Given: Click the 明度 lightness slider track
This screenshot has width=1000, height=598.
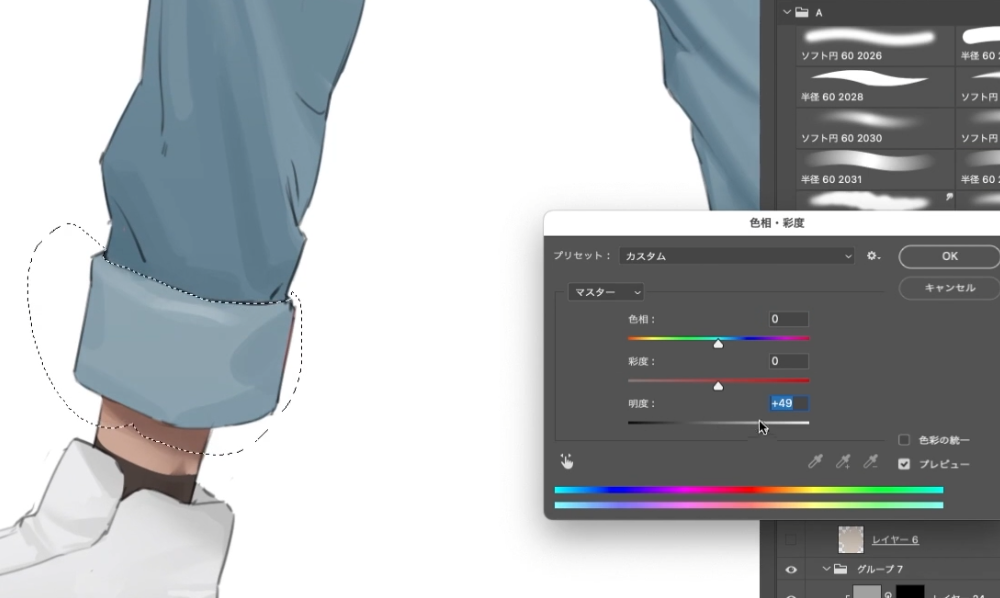Looking at the screenshot, I should click(718, 422).
